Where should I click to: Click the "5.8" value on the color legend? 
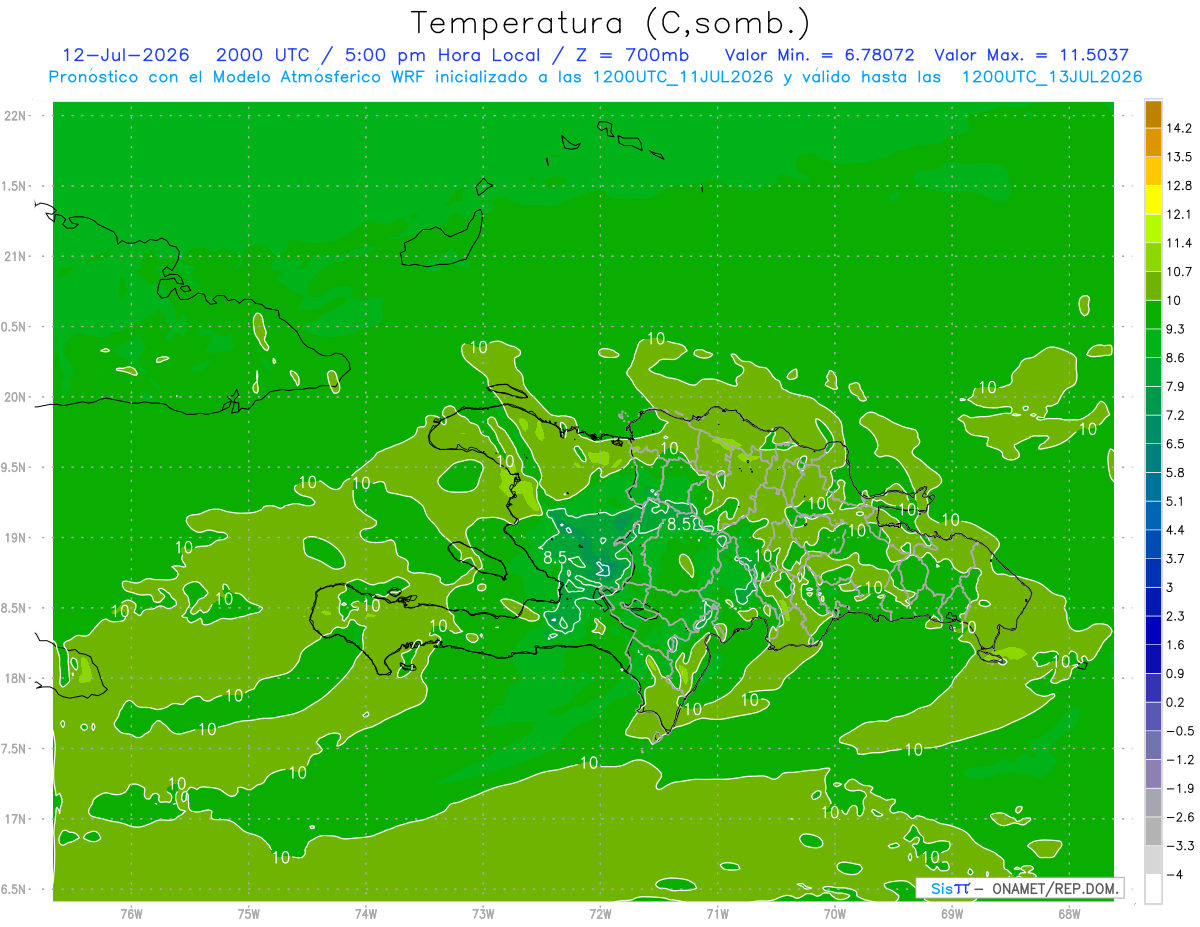(1176, 472)
